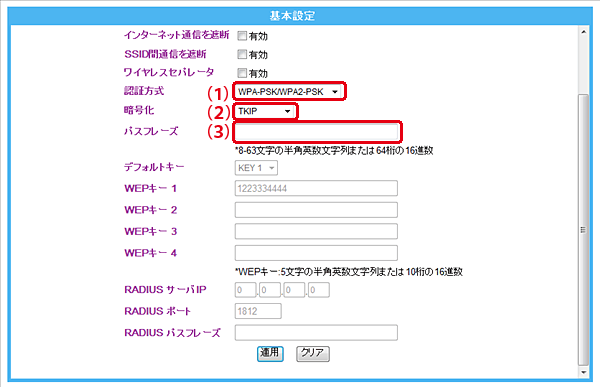Click the RADIUS パスフレーズ input field
The width and height of the screenshot is (600, 387).
pyautogui.click(x=316, y=332)
